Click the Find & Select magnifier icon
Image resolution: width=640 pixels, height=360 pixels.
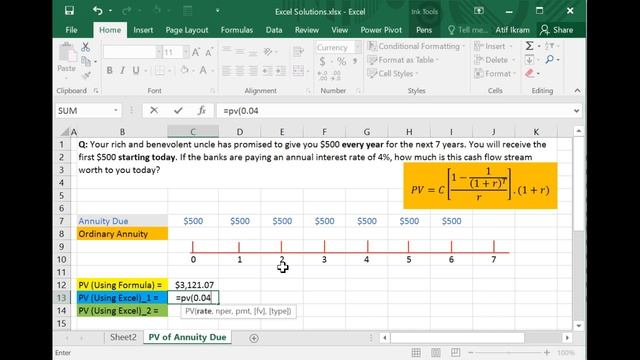click(x=550, y=60)
